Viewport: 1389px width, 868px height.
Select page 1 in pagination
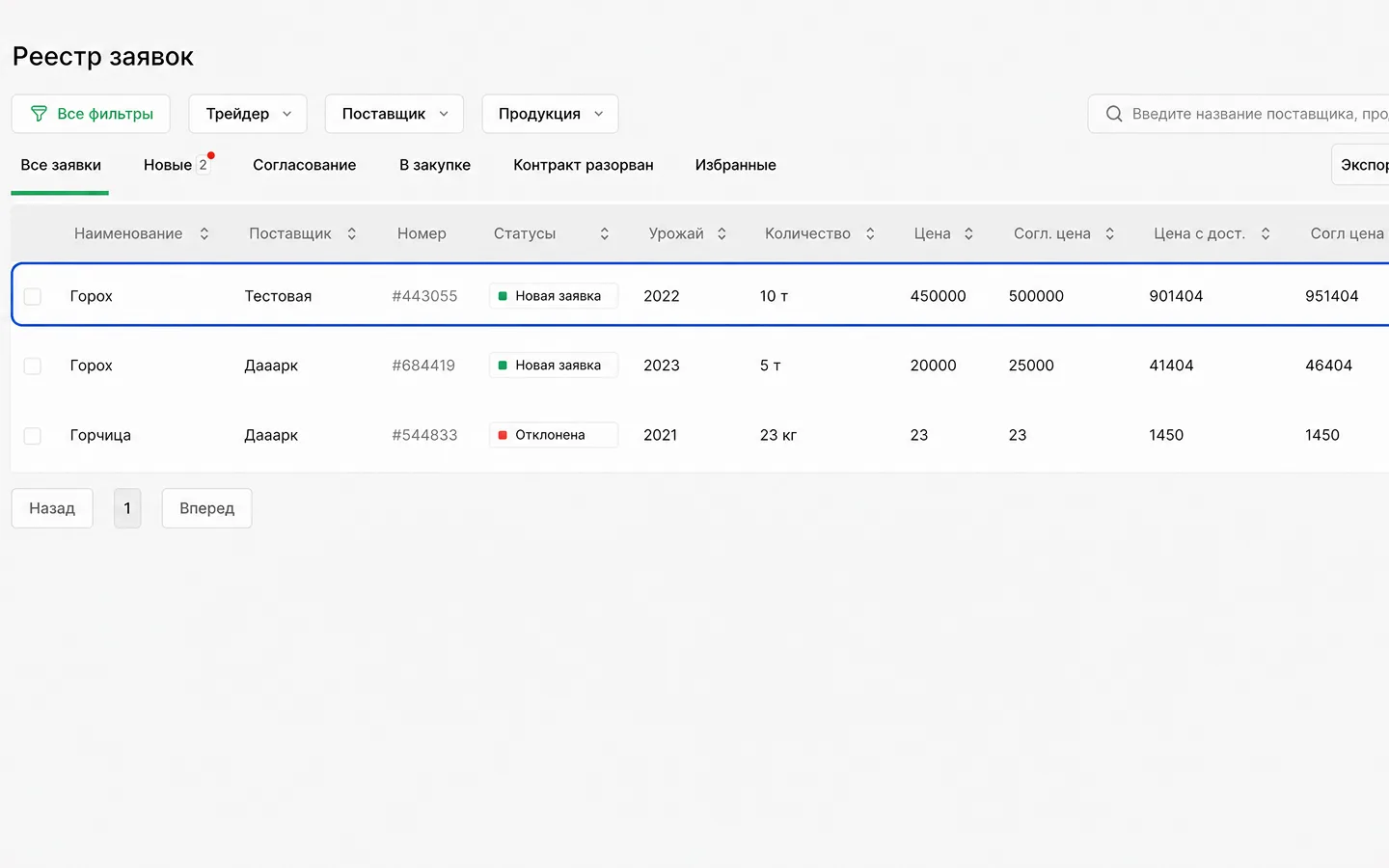pyautogui.click(x=127, y=508)
